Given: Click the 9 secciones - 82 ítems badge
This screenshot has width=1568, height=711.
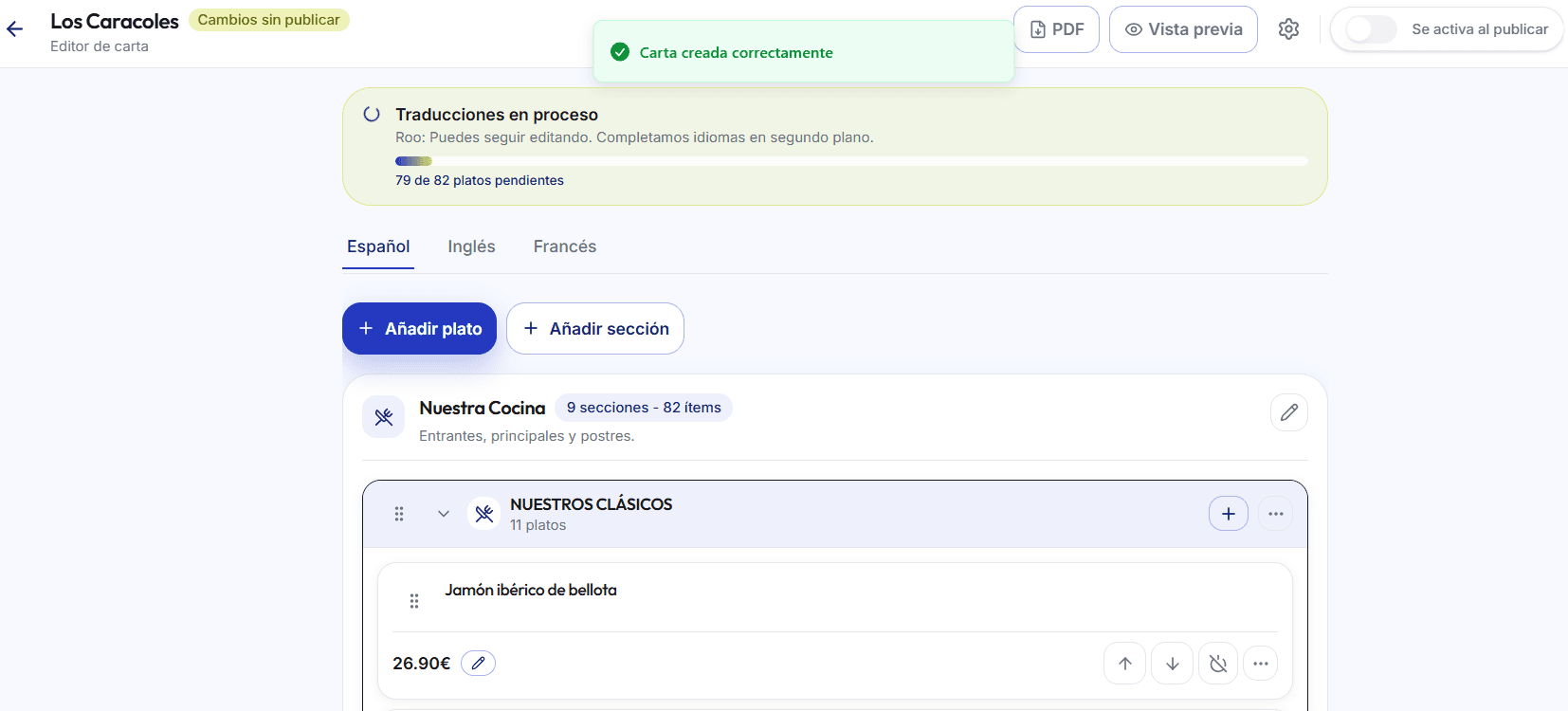Looking at the screenshot, I should point(644,408).
